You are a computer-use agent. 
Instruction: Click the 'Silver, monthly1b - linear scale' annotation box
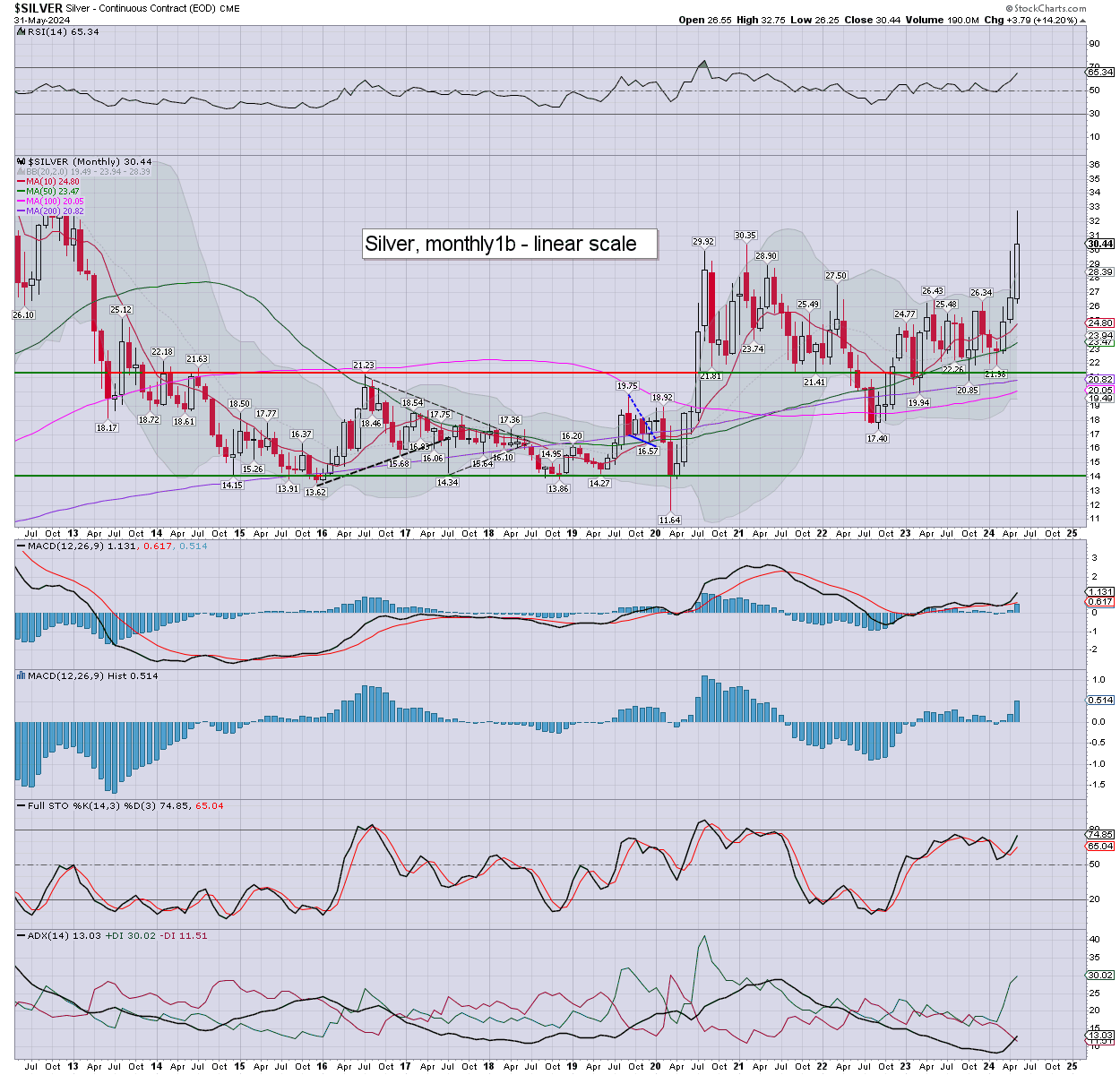[509, 244]
